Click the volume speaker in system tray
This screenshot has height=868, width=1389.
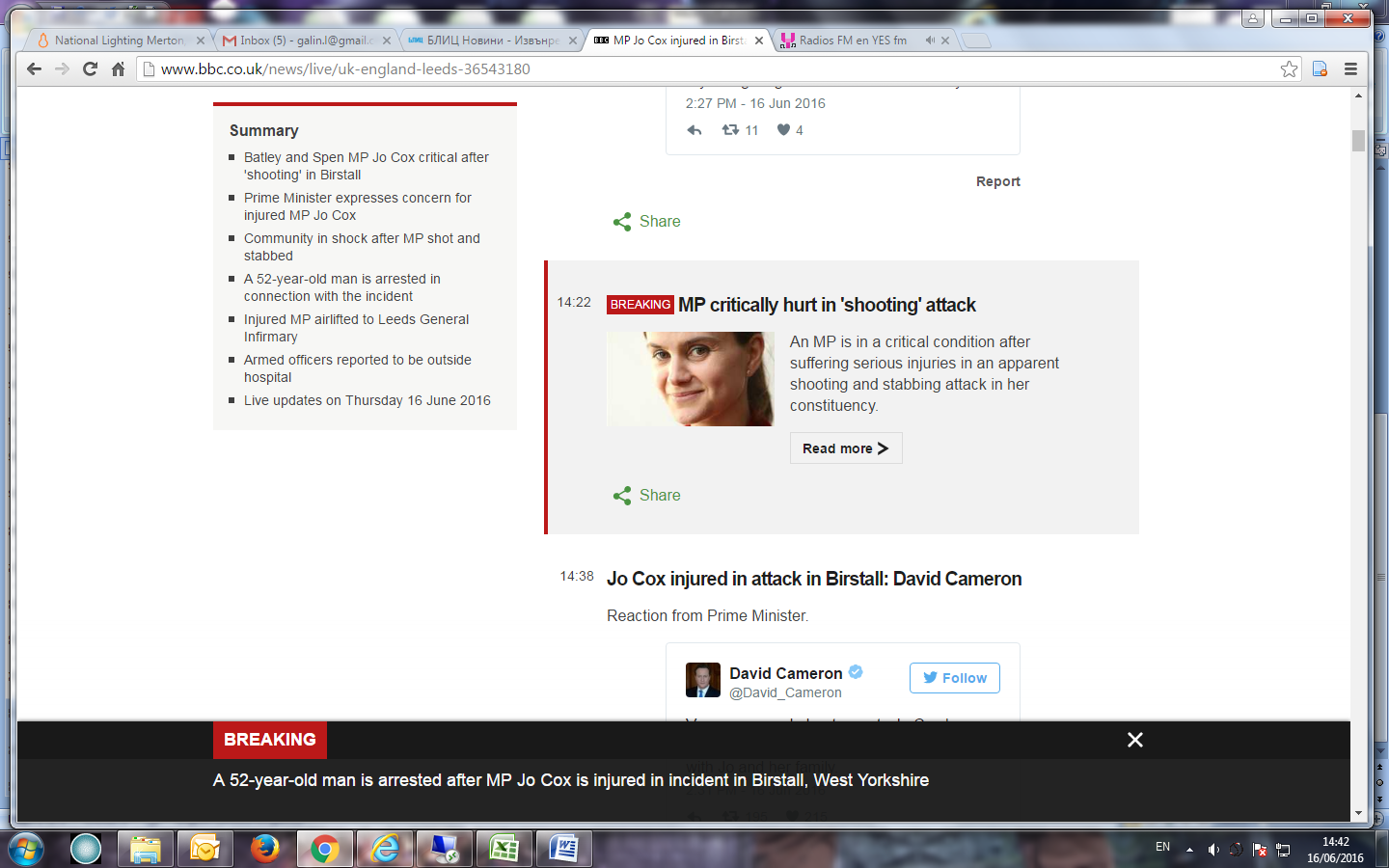[1213, 850]
